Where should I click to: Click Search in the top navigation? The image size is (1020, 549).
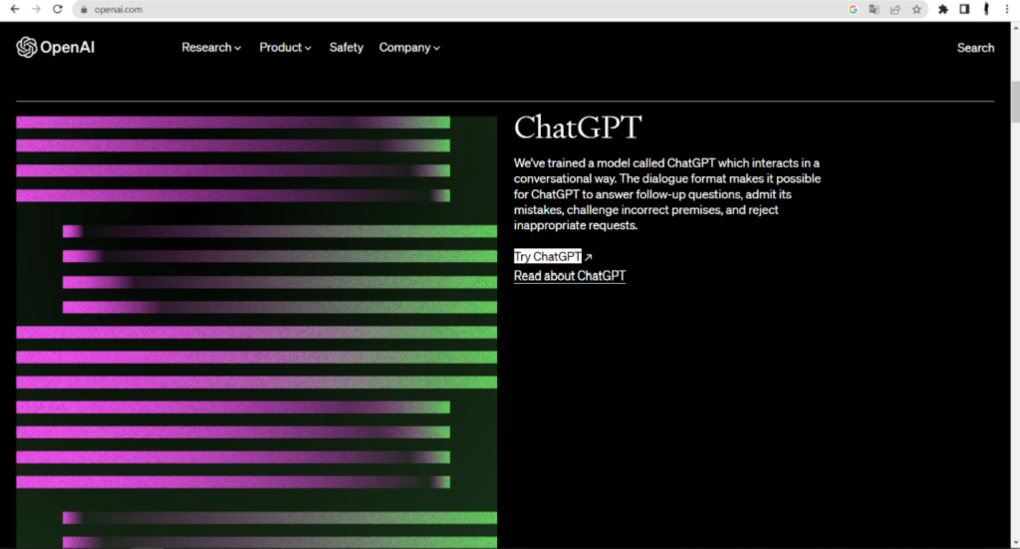[x=975, y=47]
